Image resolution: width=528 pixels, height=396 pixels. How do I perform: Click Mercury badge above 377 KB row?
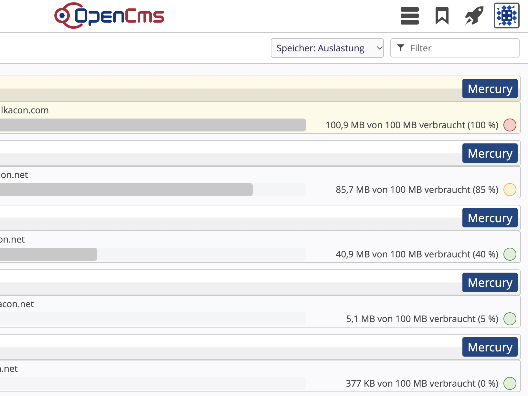click(x=490, y=347)
